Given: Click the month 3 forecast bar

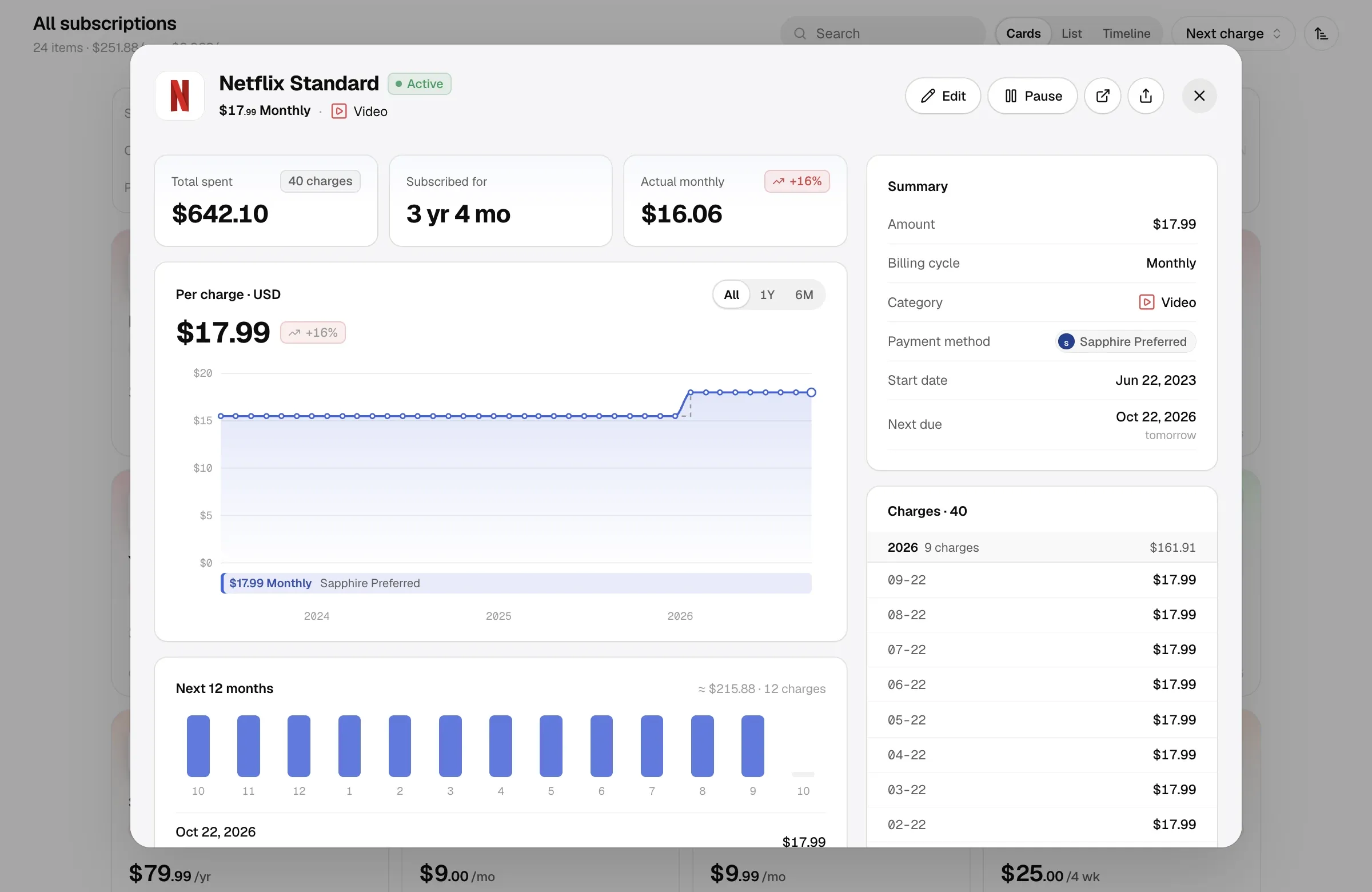Looking at the screenshot, I should coord(450,746).
